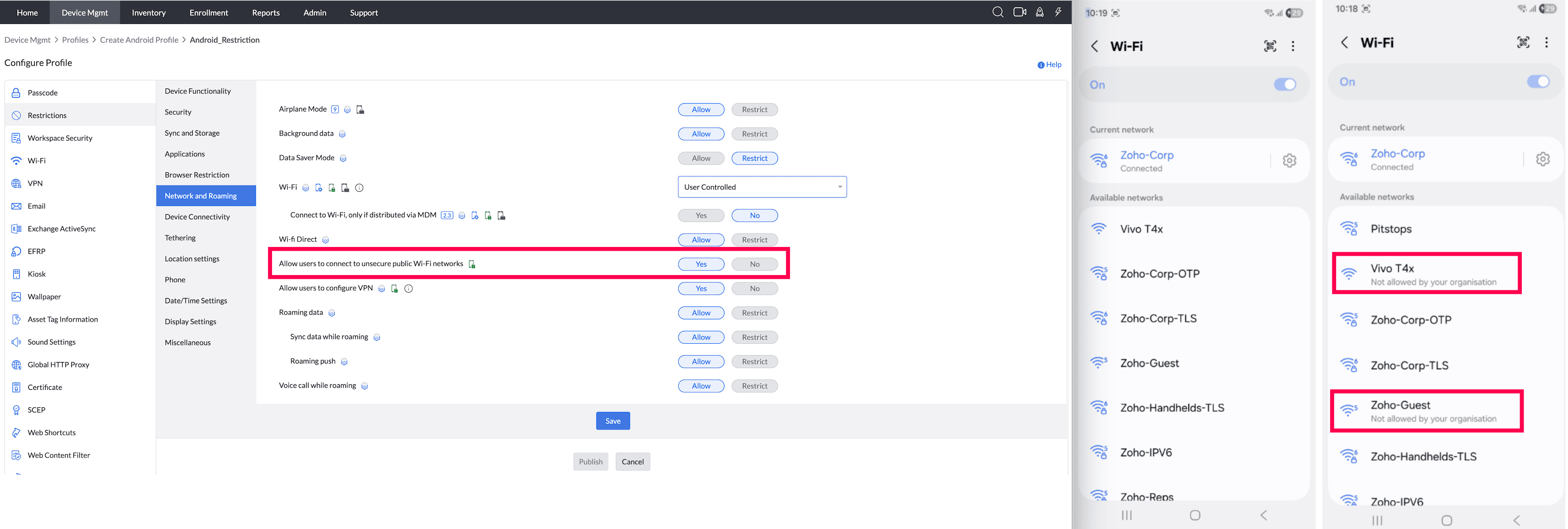Open Wi-Fi payload in left sidebar

(36, 161)
